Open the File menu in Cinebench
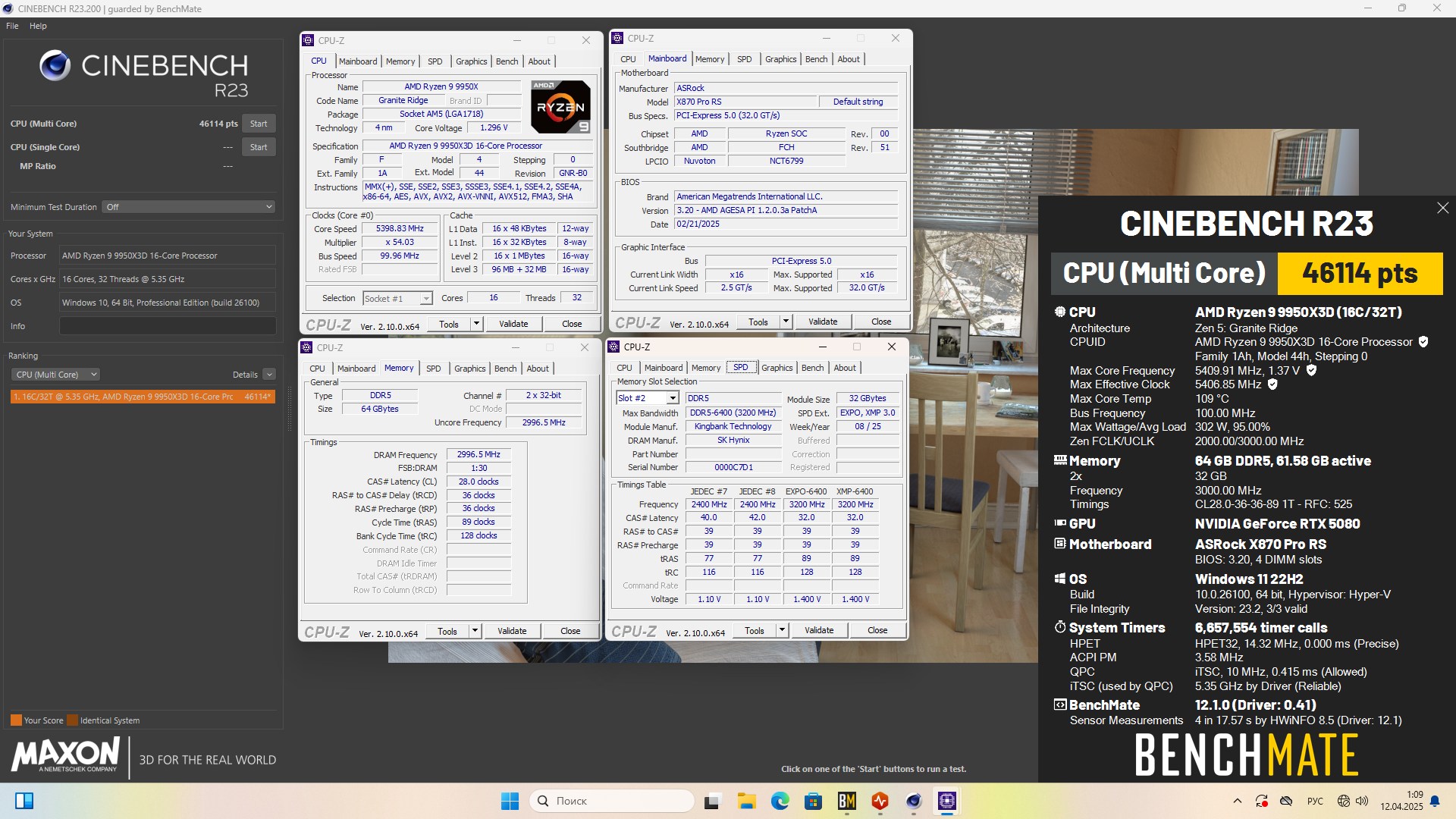The image size is (1456, 819). click(12, 26)
